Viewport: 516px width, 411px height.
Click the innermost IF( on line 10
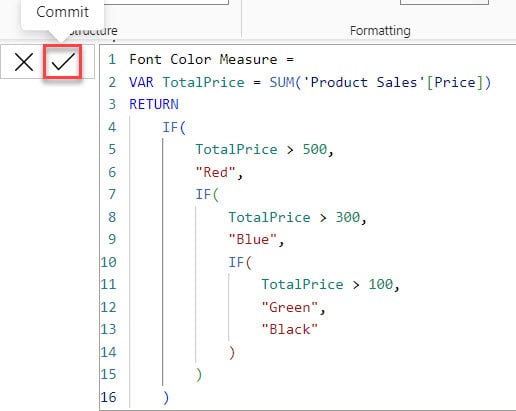pyautogui.click(x=240, y=262)
